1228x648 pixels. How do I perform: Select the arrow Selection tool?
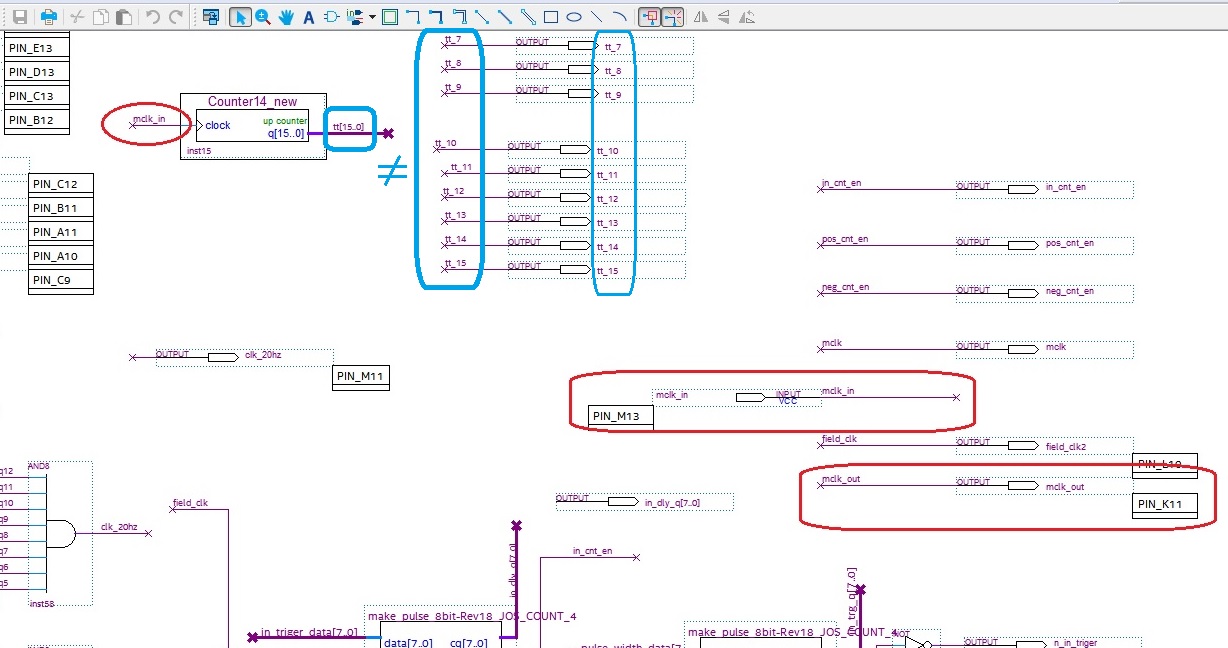[x=240, y=17]
